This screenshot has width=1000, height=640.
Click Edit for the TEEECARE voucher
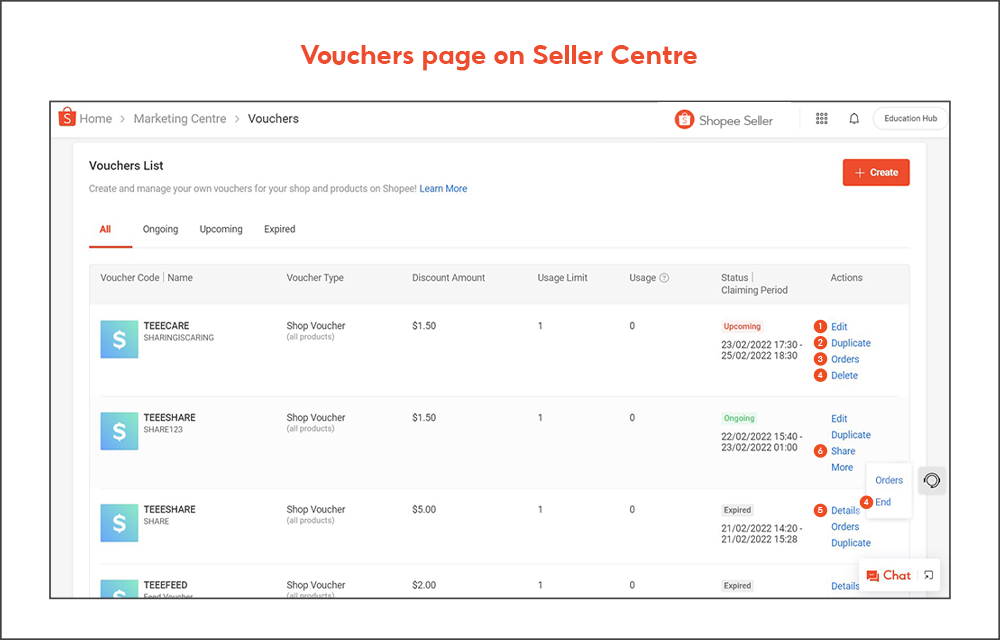[839, 326]
